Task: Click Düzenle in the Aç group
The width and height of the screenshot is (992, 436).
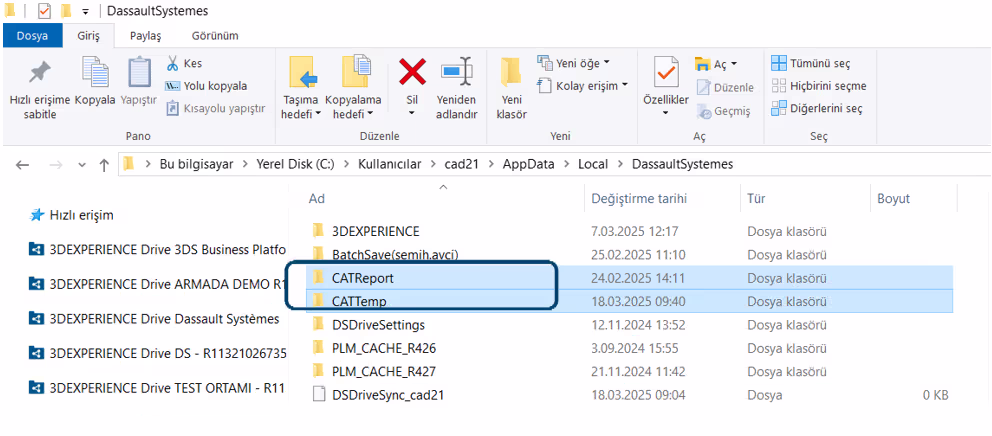Action: click(725, 87)
